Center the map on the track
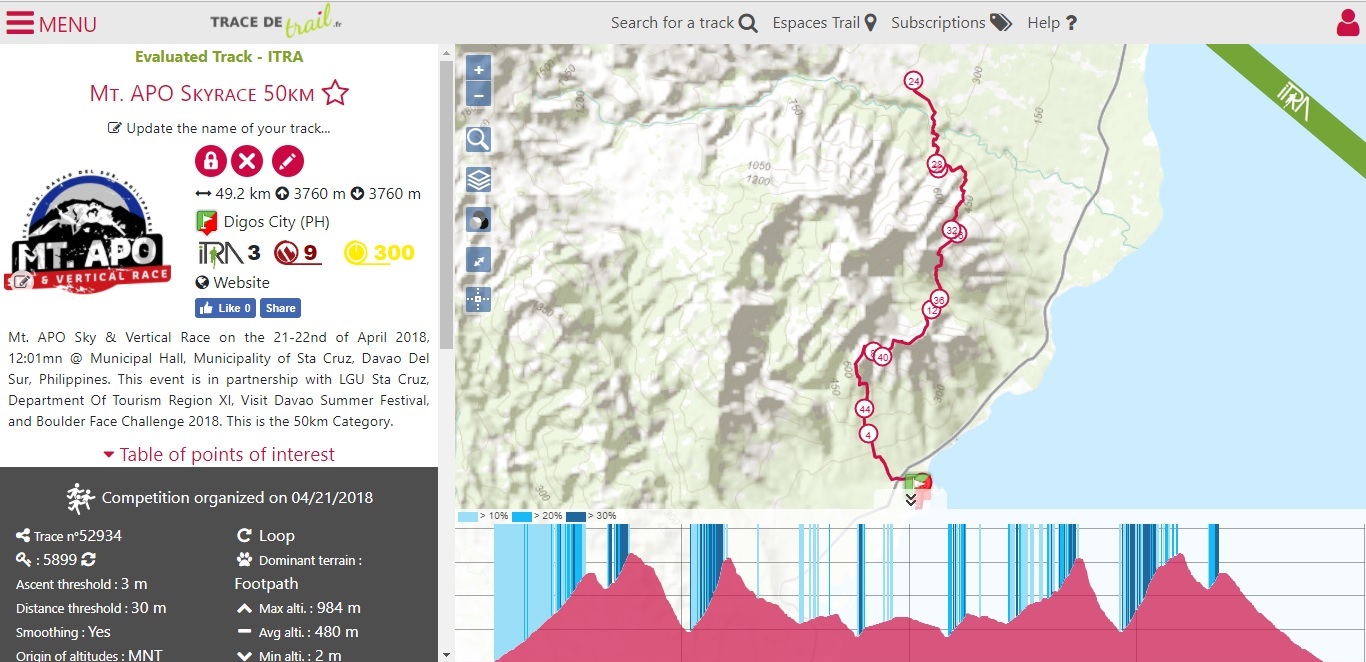 tap(479, 299)
